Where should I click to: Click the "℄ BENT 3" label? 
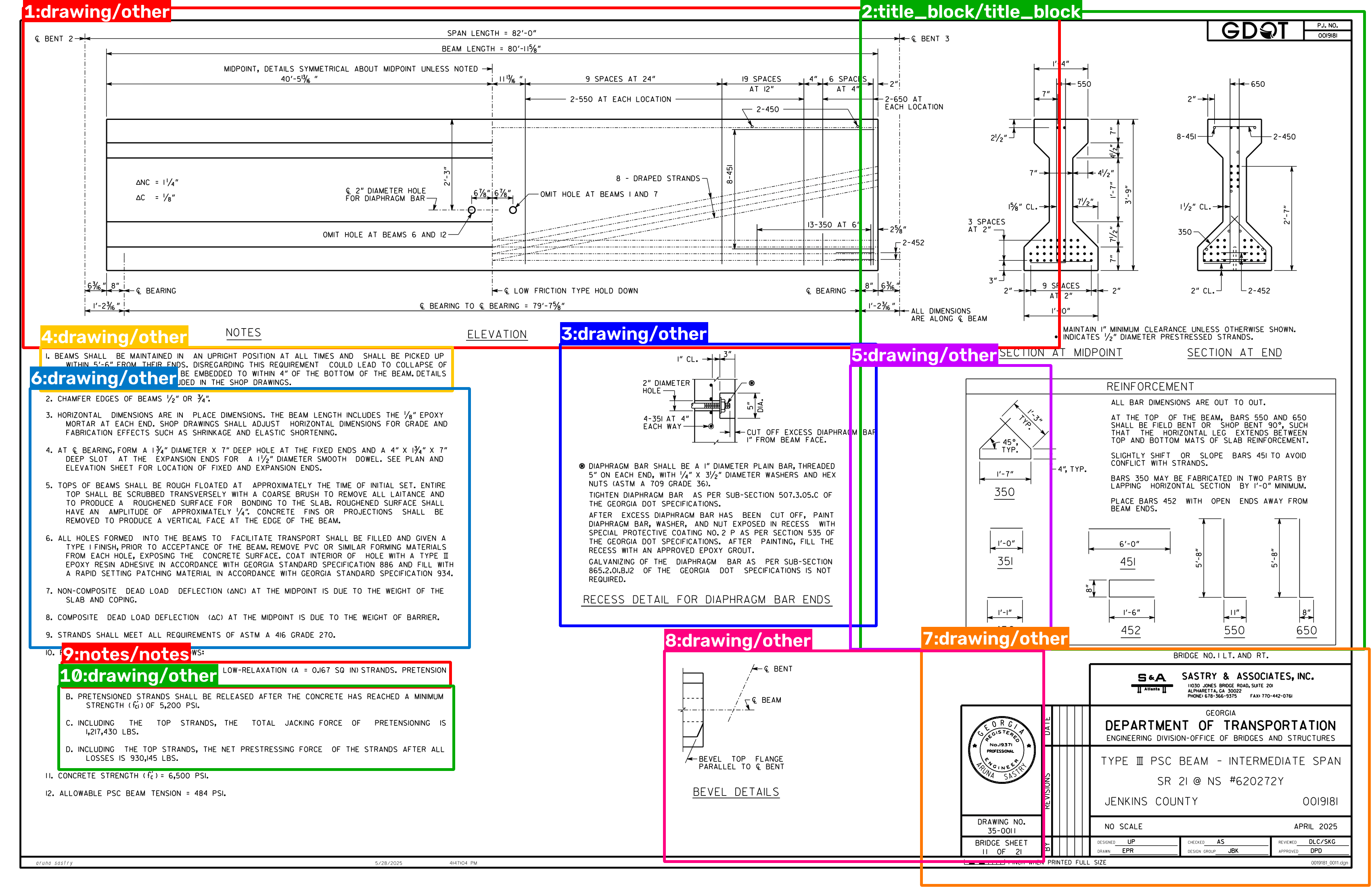tap(930, 39)
